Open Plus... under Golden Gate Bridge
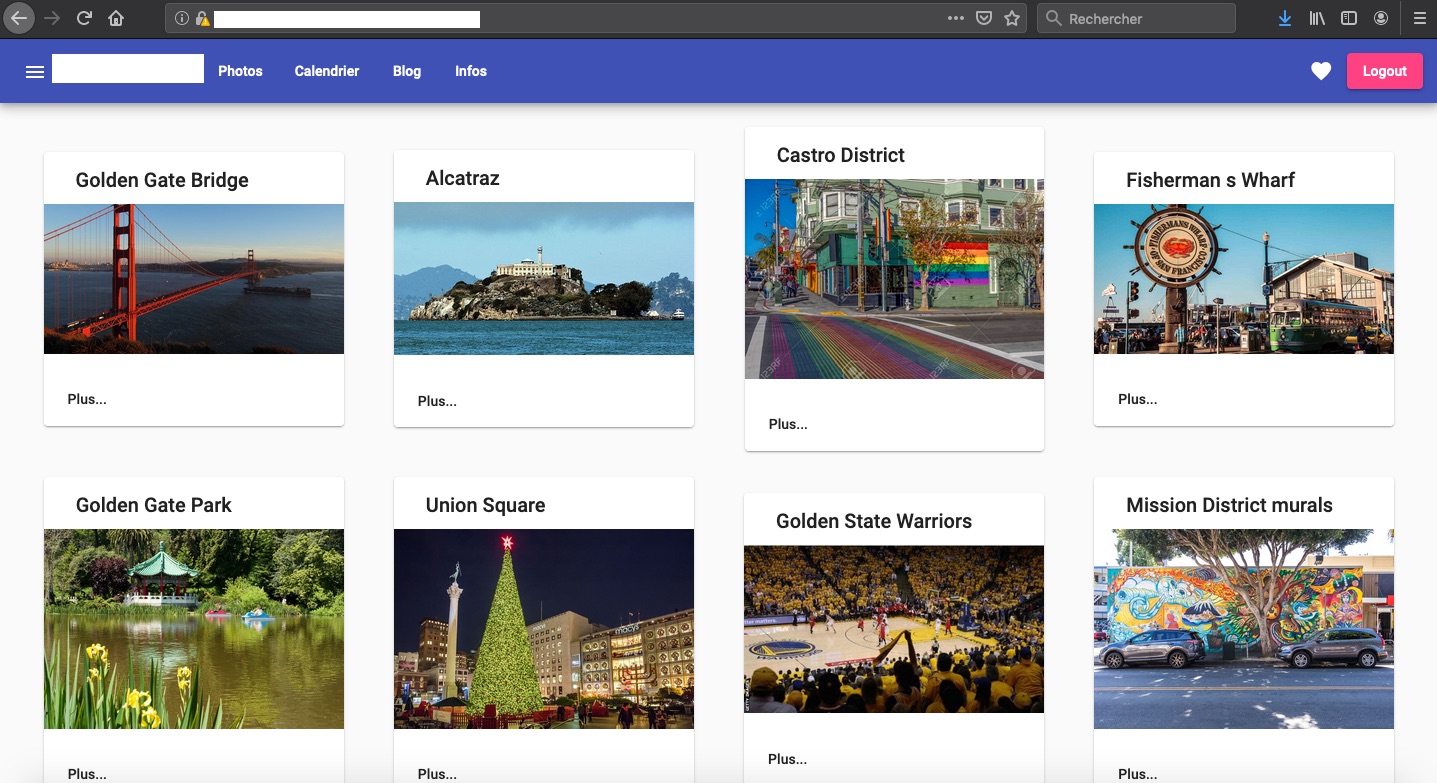The width and height of the screenshot is (1437, 783). (86, 398)
